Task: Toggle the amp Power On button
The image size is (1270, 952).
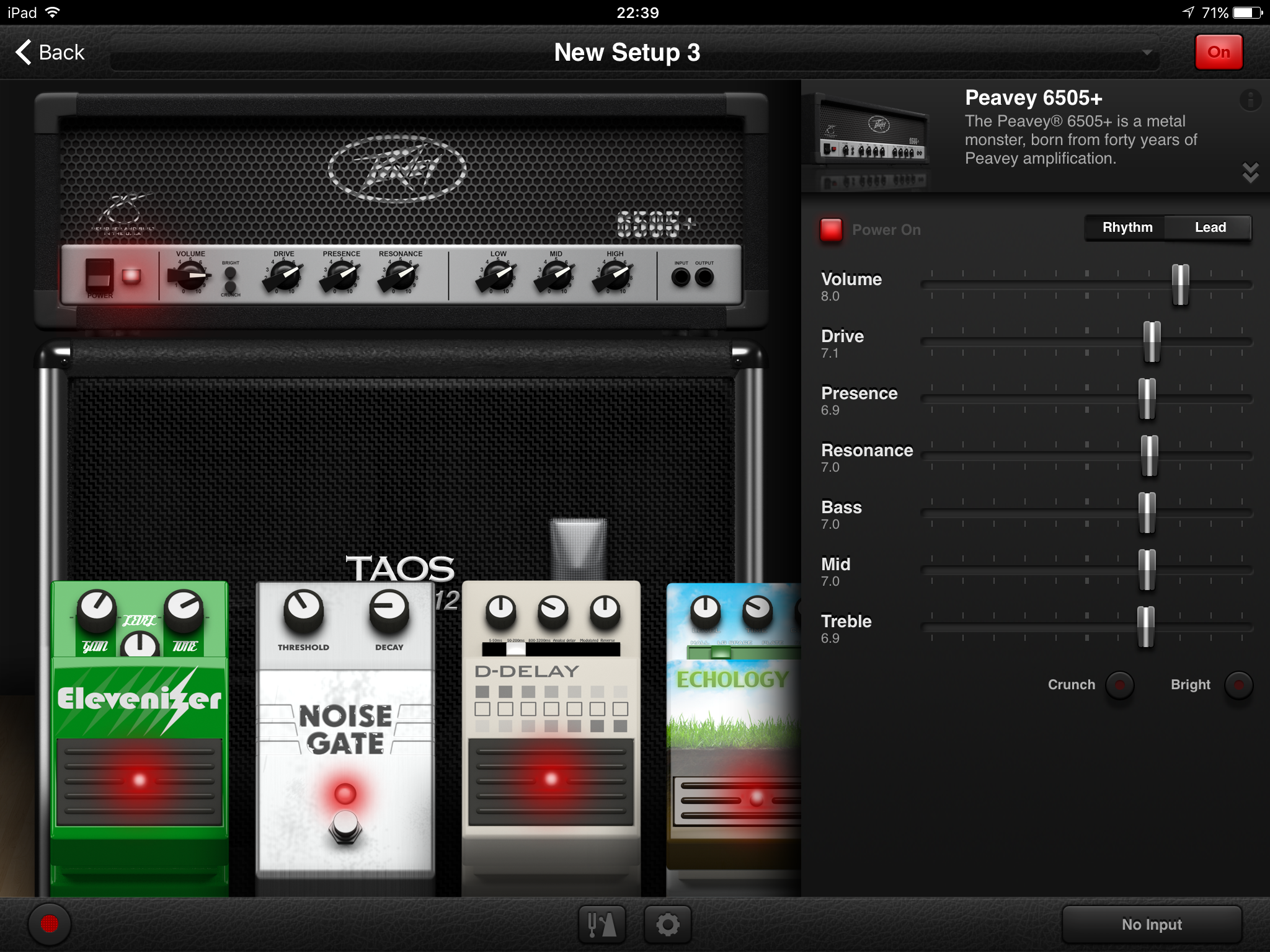Action: [831, 230]
